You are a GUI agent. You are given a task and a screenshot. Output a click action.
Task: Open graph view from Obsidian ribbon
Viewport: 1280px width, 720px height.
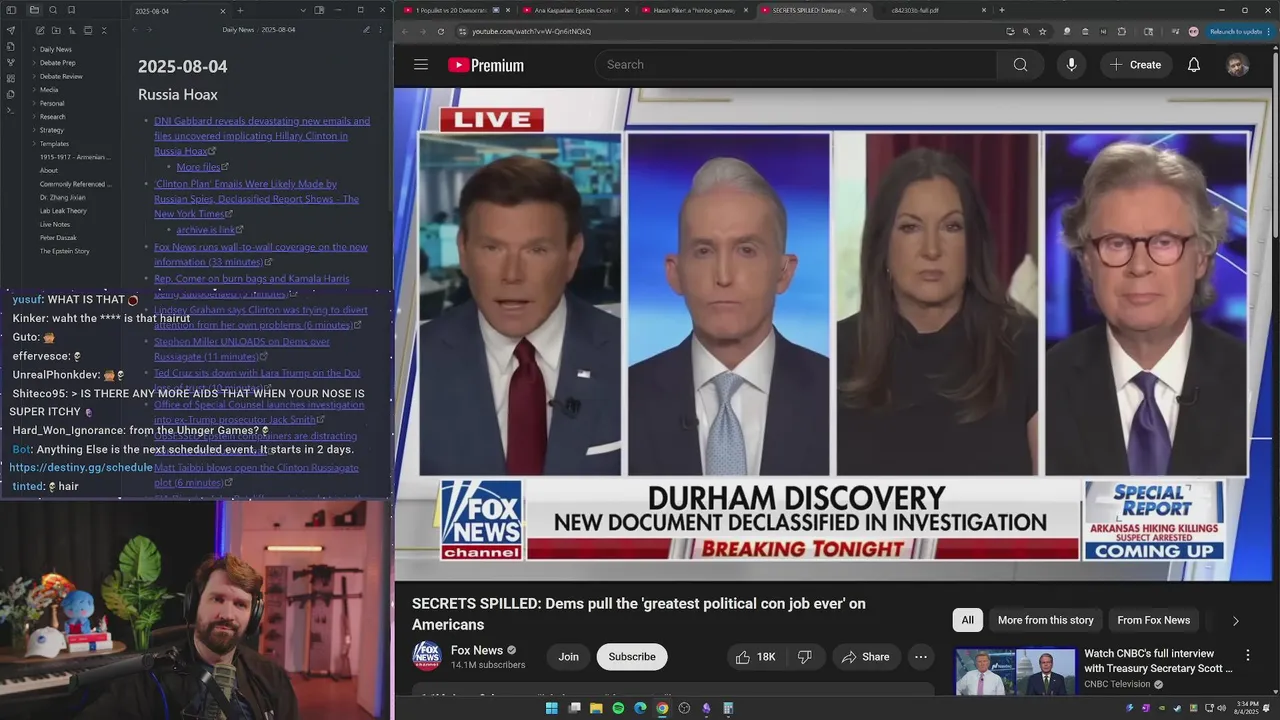pos(11,62)
